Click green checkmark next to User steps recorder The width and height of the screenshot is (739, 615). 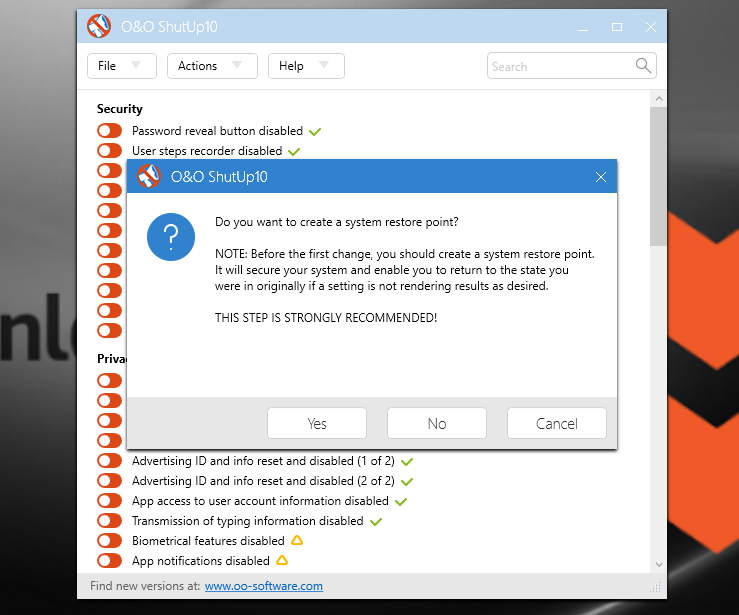click(x=294, y=152)
